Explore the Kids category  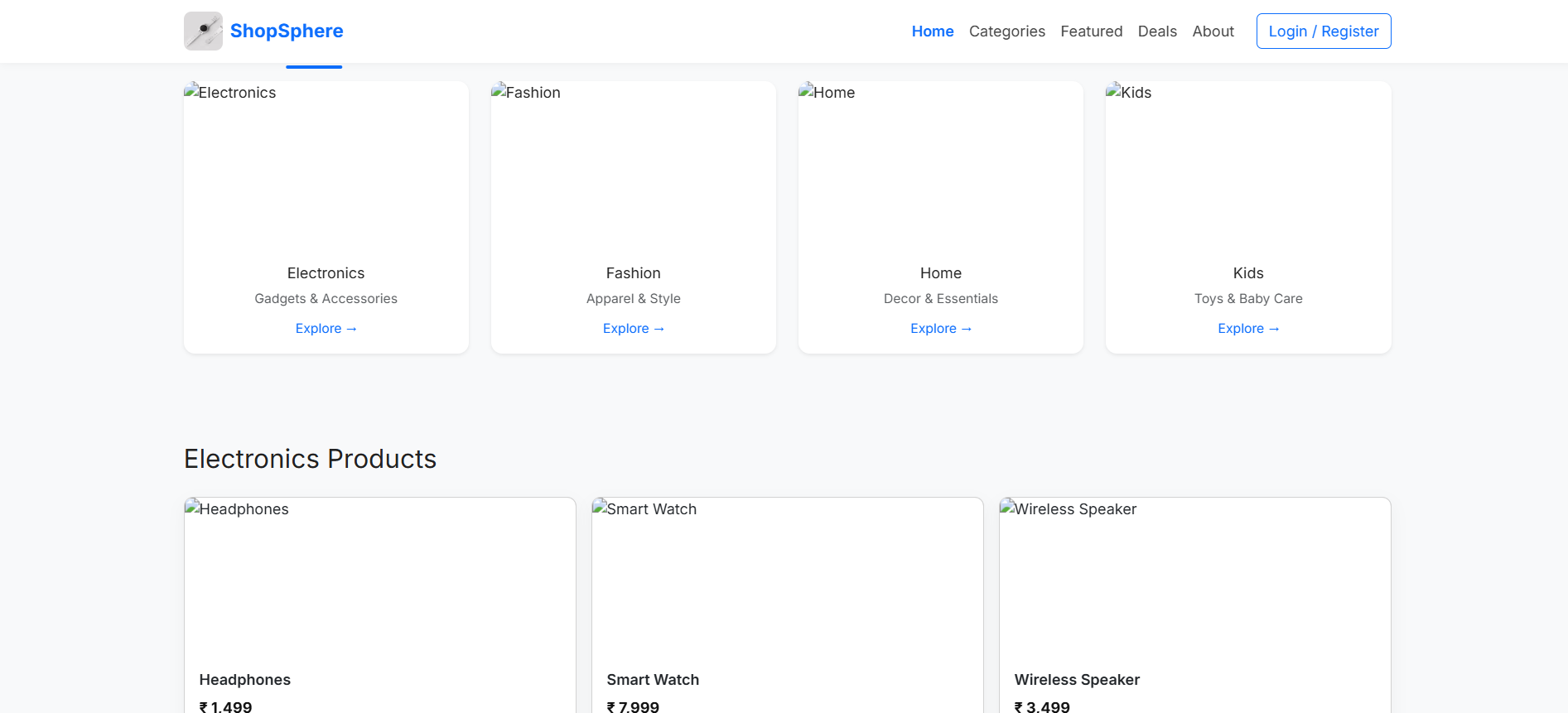point(1247,329)
